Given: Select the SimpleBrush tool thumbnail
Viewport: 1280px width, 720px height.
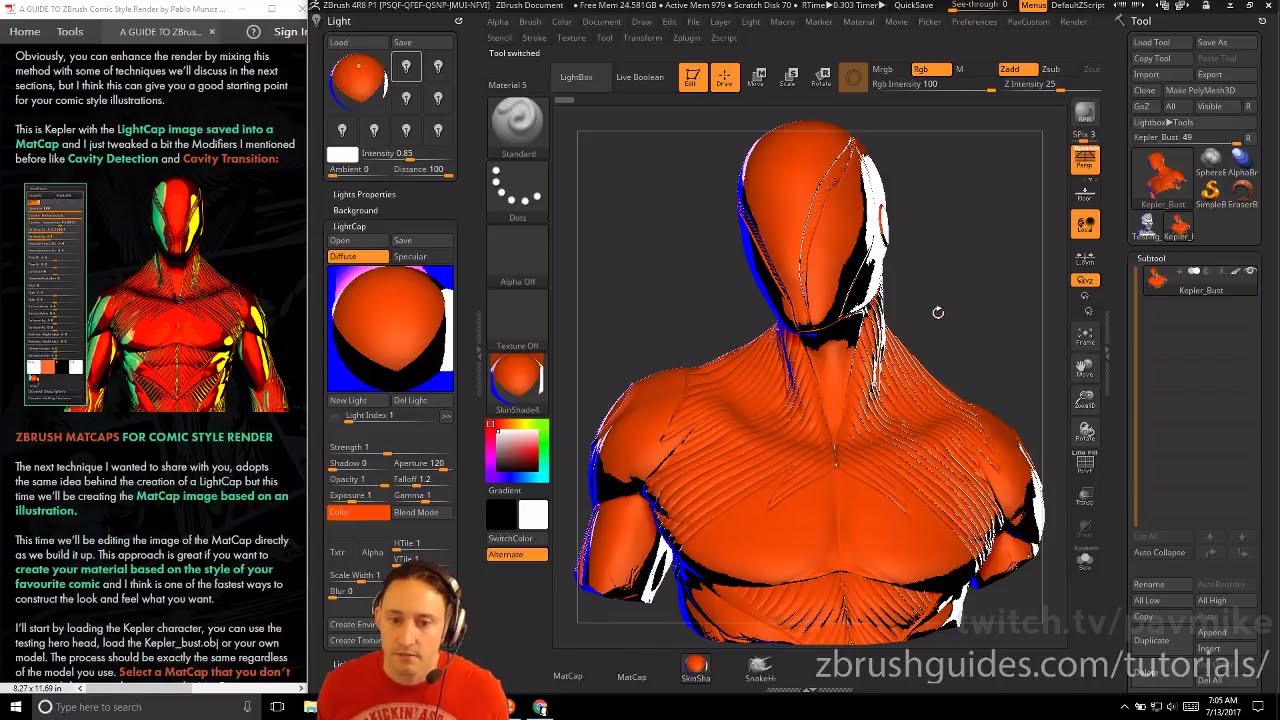Looking at the screenshot, I should pyautogui.click(x=1211, y=191).
